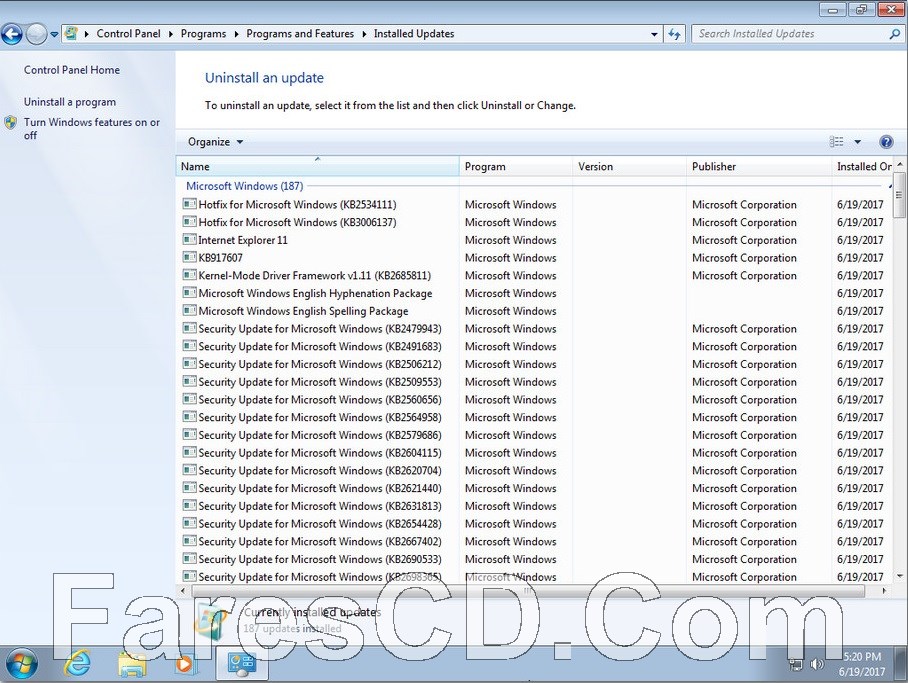
Task: Click the update icon beside KB2654428
Action: point(189,523)
